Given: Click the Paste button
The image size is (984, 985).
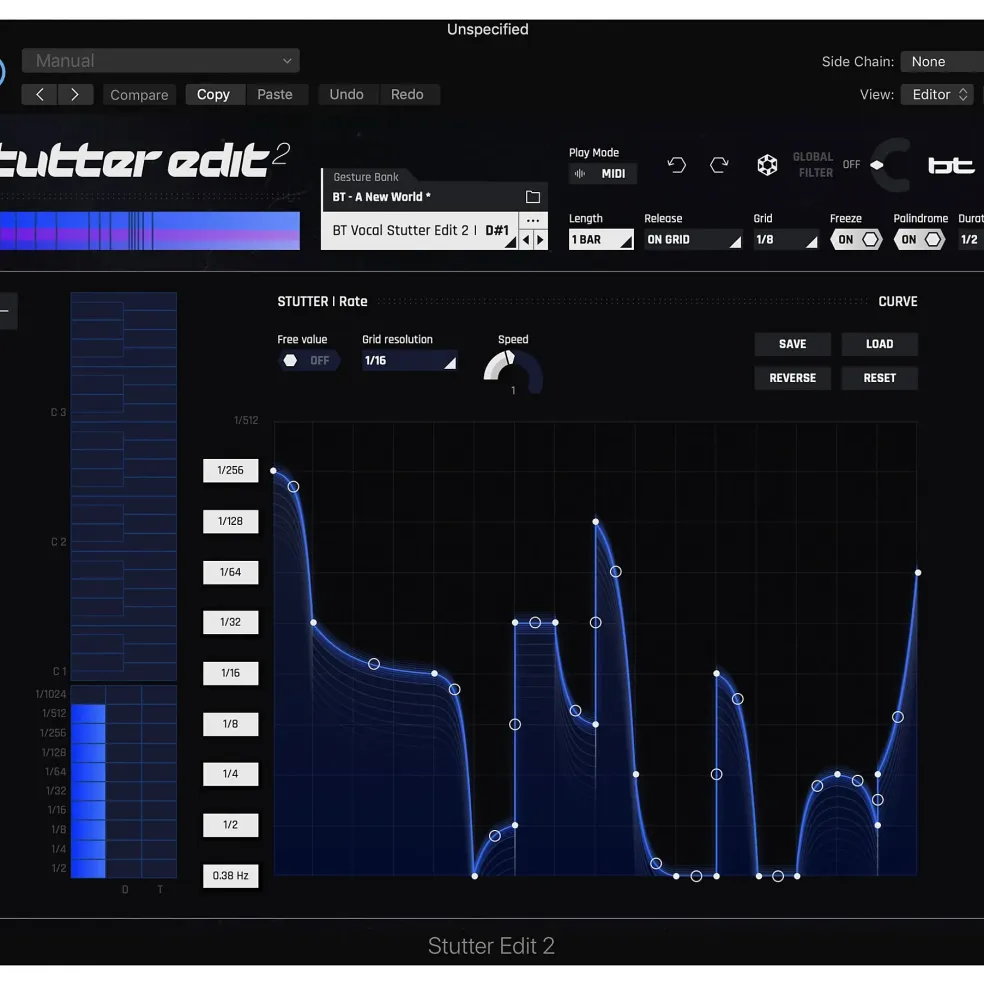Looking at the screenshot, I should click(x=275, y=95).
